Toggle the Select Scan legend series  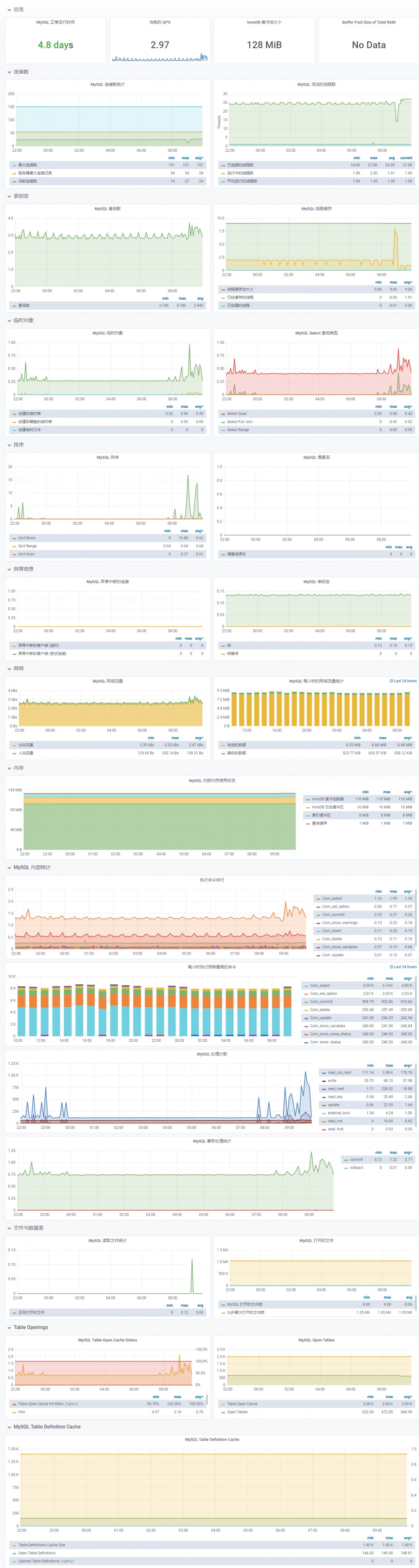pos(237,413)
